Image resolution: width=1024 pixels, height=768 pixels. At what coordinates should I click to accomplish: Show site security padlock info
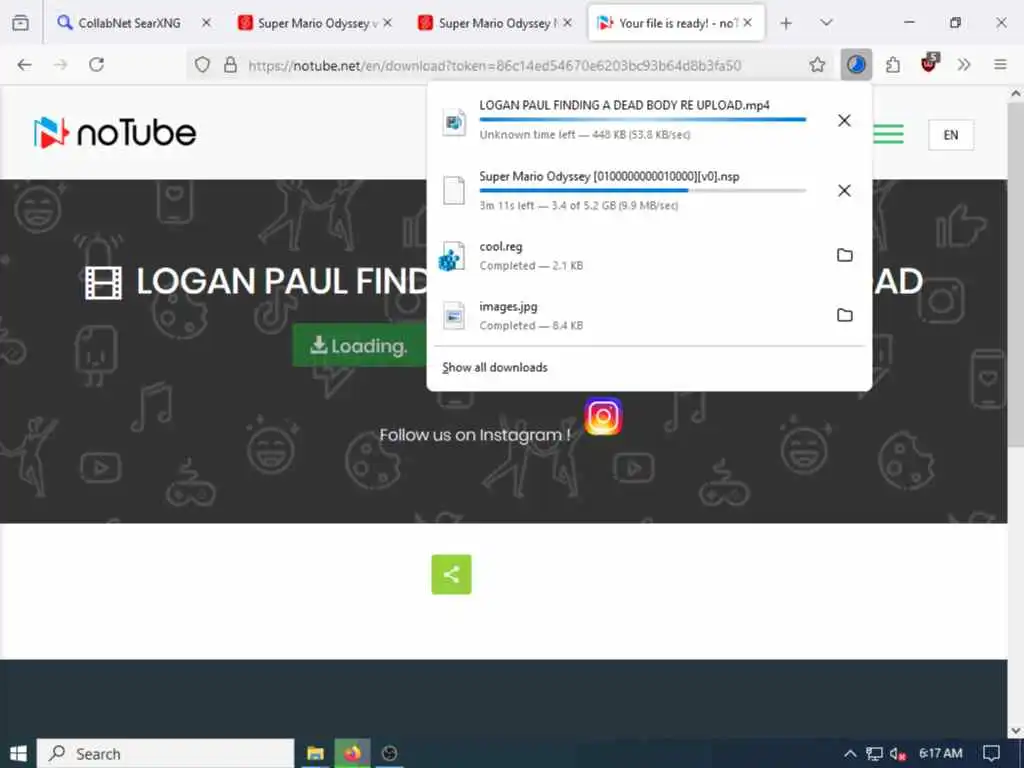click(x=230, y=65)
